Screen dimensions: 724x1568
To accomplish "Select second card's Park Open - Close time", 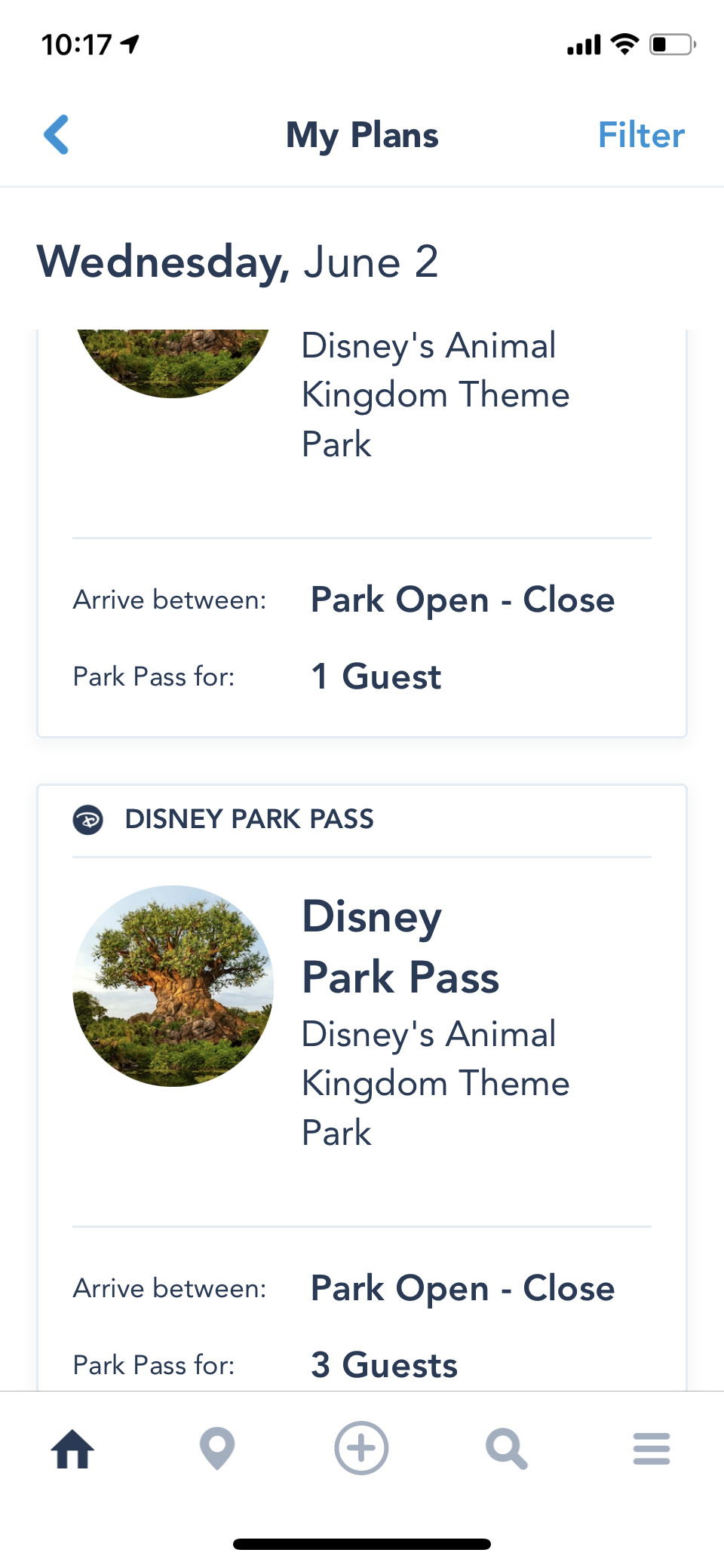I will [462, 1288].
